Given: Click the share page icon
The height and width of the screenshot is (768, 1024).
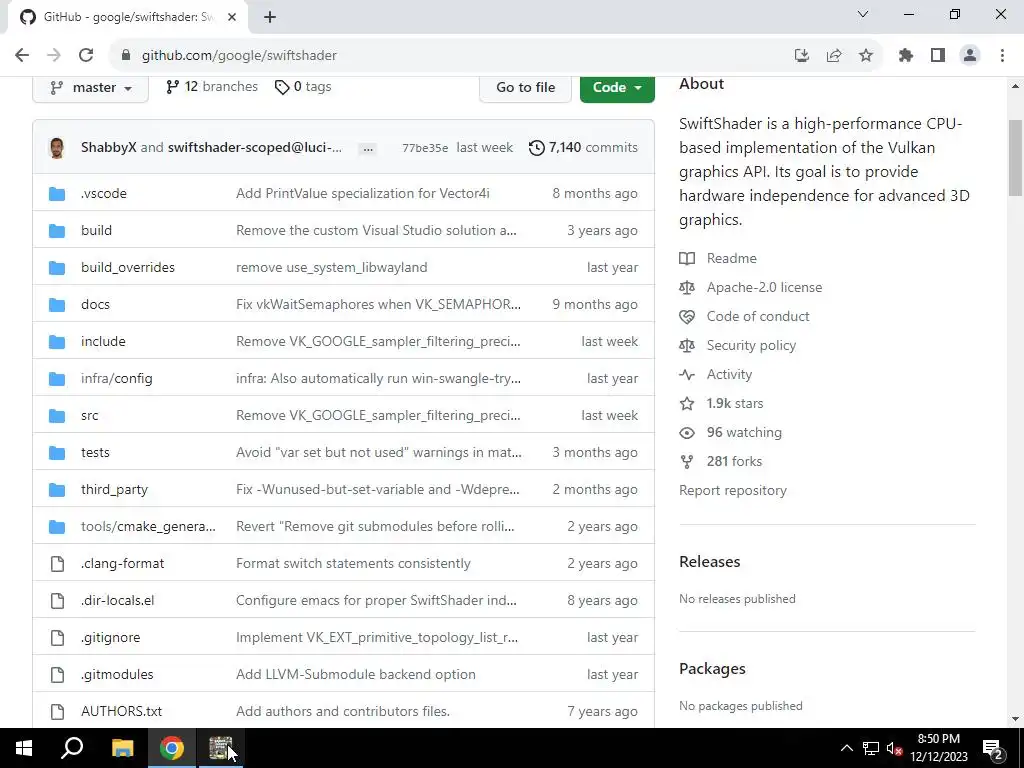Looking at the screenshot, I should point(834,56).
